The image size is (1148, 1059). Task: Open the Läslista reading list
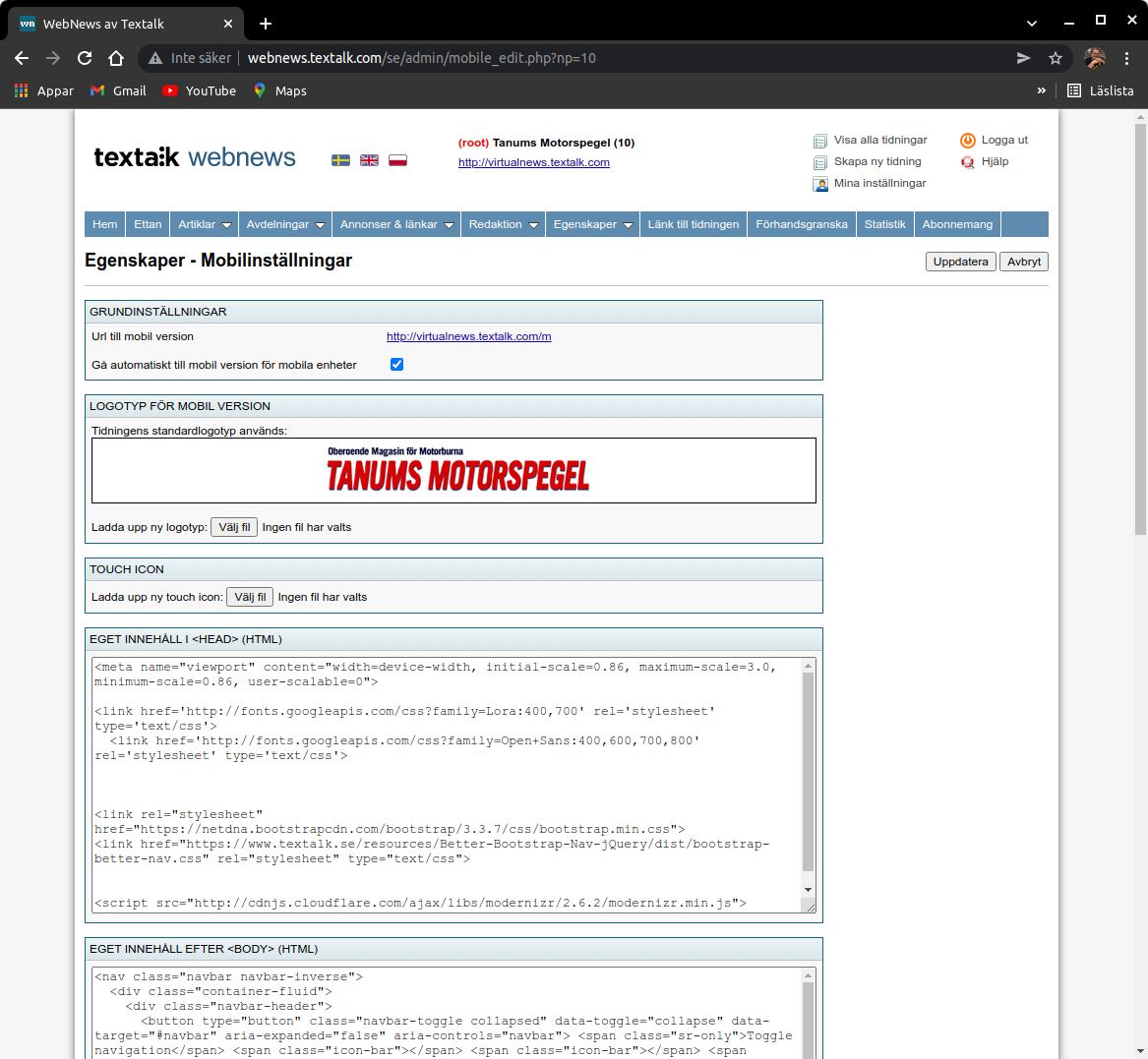coord(1101,90)
